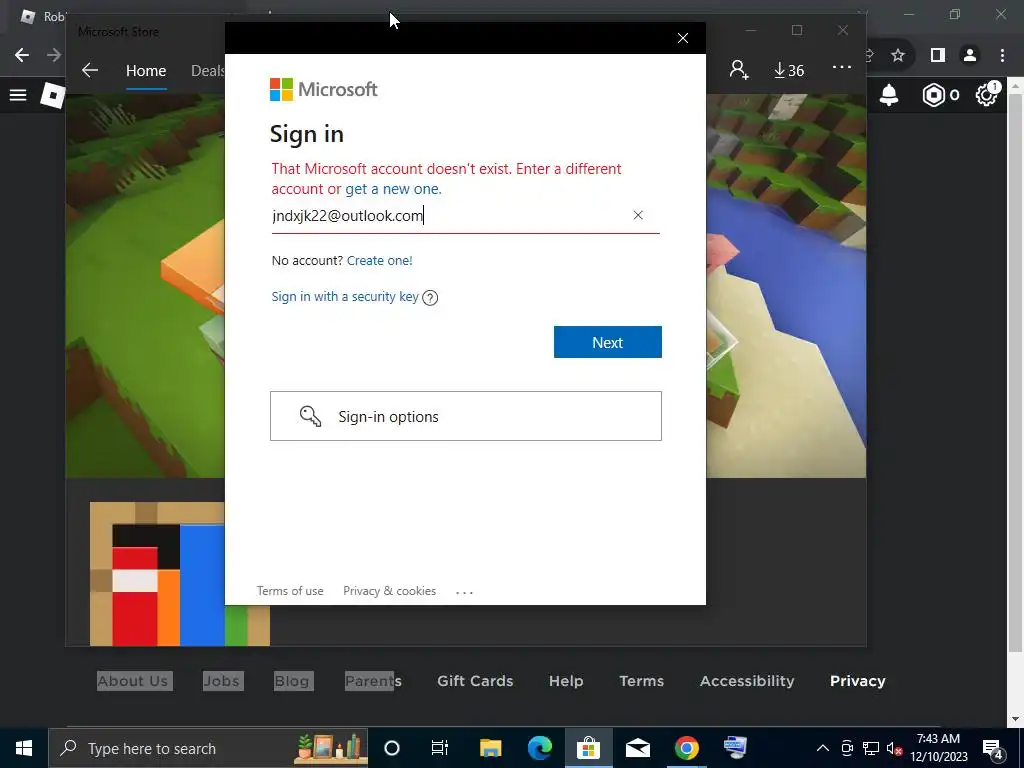Open Cortana from the taskbar
The height and width of the screenshot is (768, 1024).
click(392, 748)
